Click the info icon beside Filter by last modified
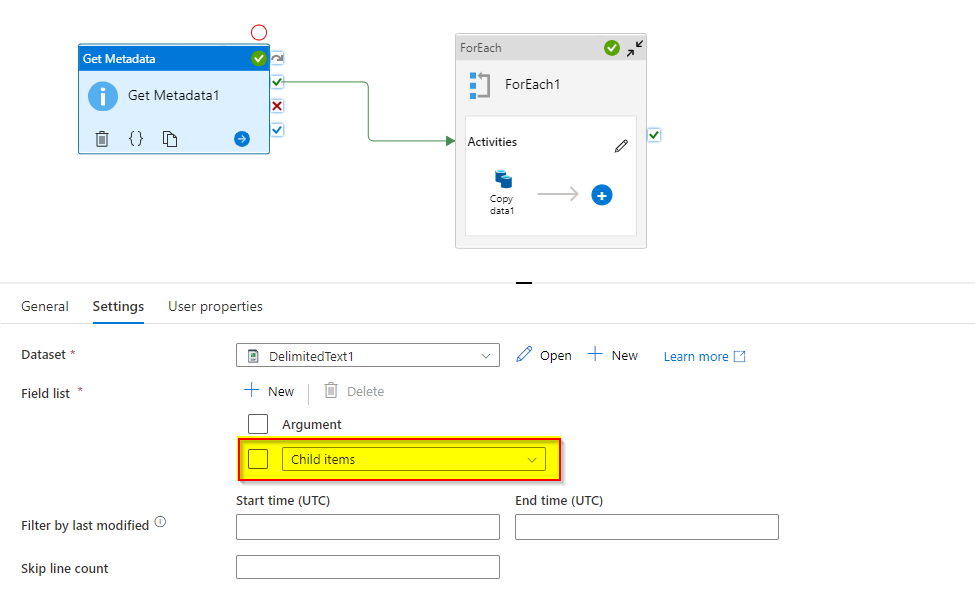The image size is (975, 604). (160, 522)
